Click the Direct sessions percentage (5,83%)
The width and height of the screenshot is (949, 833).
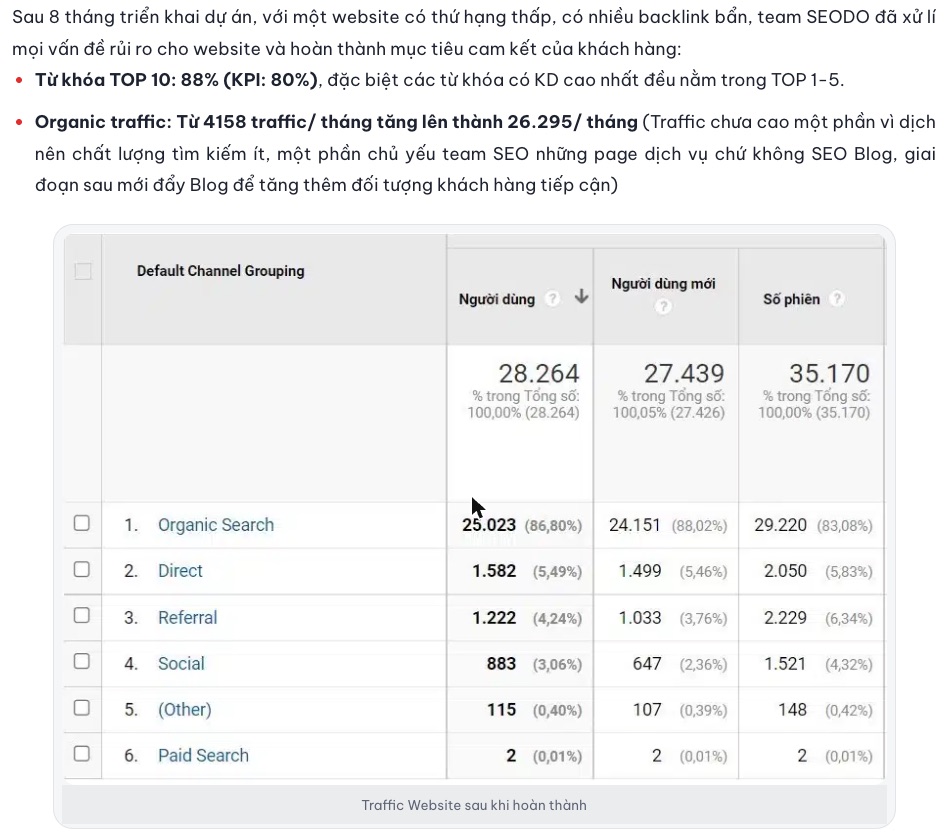coord(849,571)
